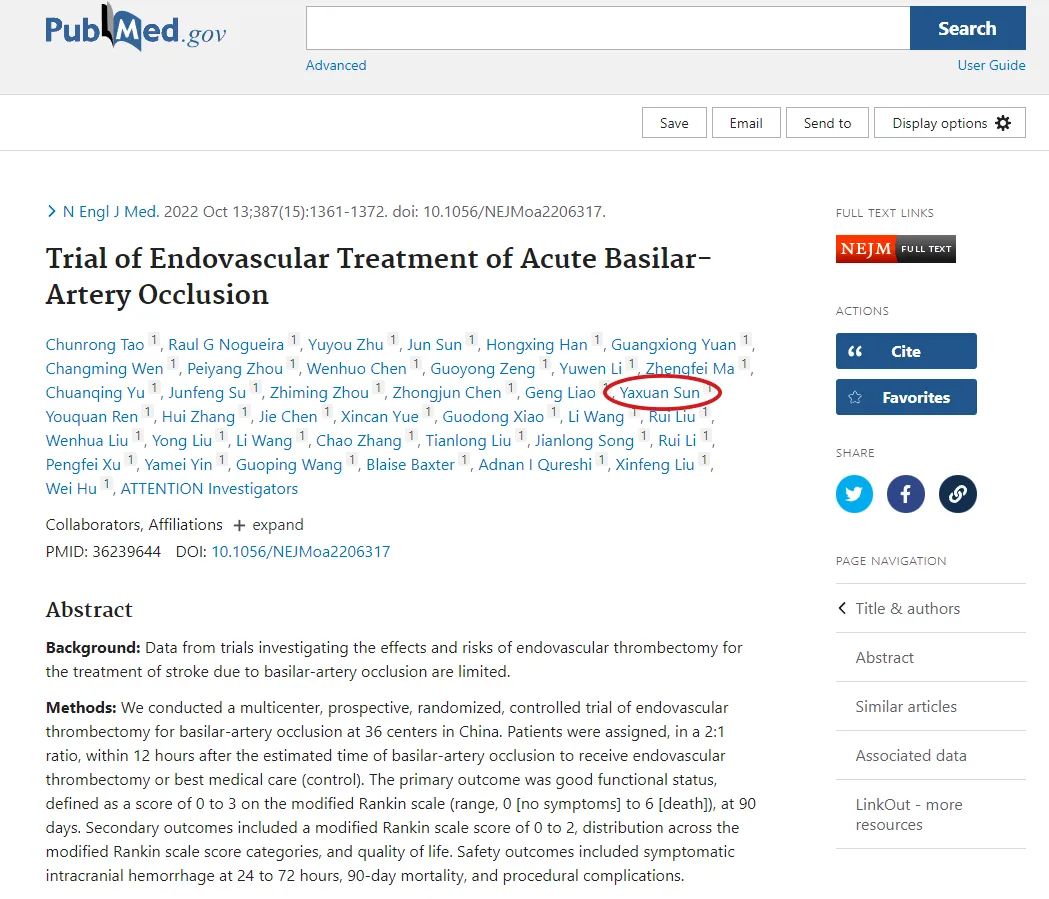Open the Send to menu
This screenshot has height=899, width=1049.
coord(827,123)
